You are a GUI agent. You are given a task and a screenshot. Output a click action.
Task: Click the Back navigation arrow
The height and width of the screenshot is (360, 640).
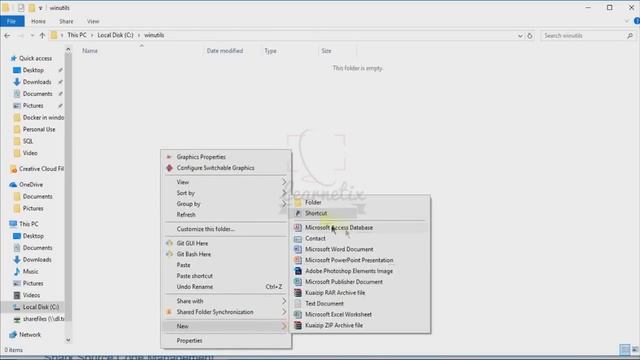[7, 36]
